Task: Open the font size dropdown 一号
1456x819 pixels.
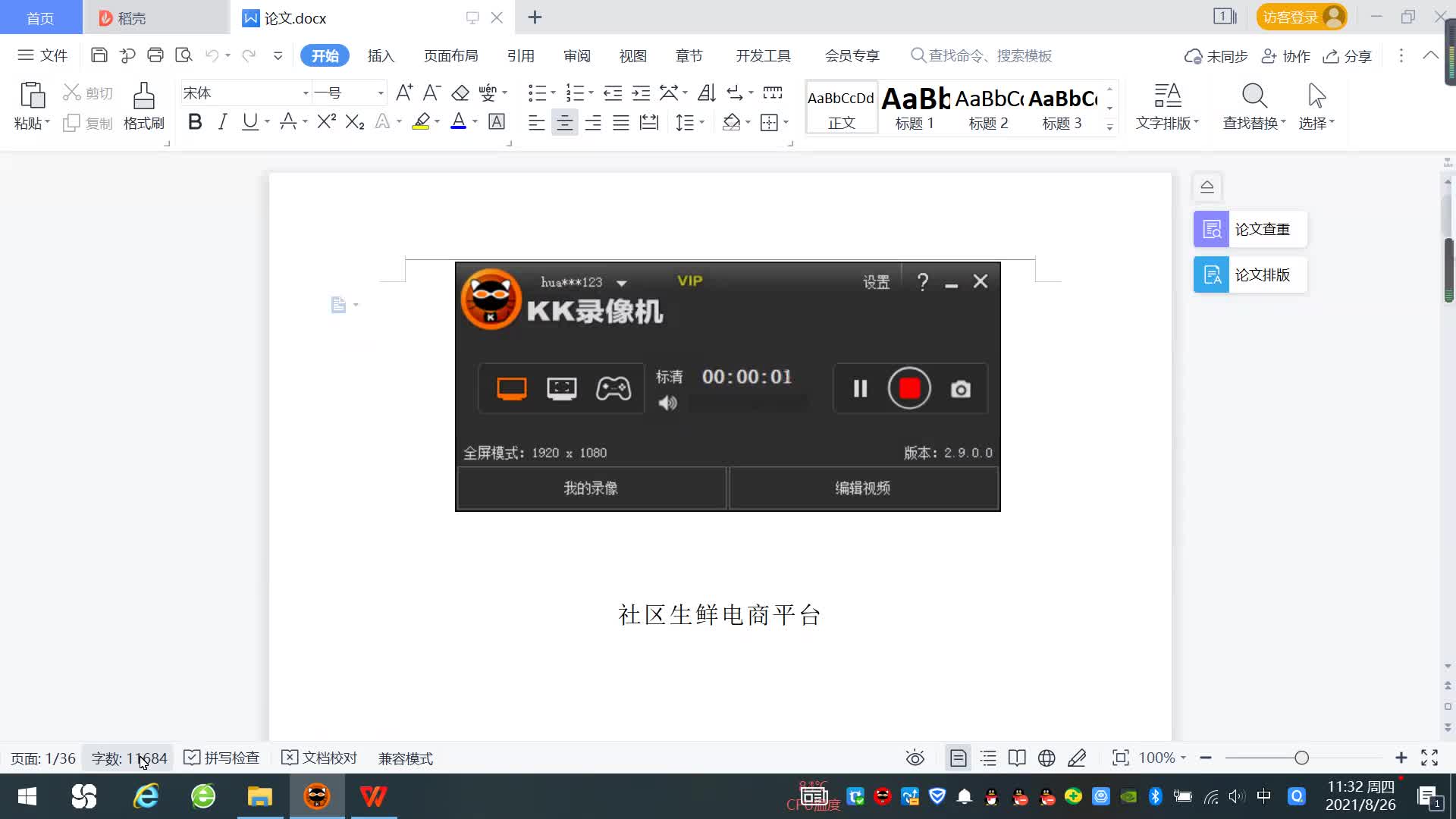Action: coord(381,93)
